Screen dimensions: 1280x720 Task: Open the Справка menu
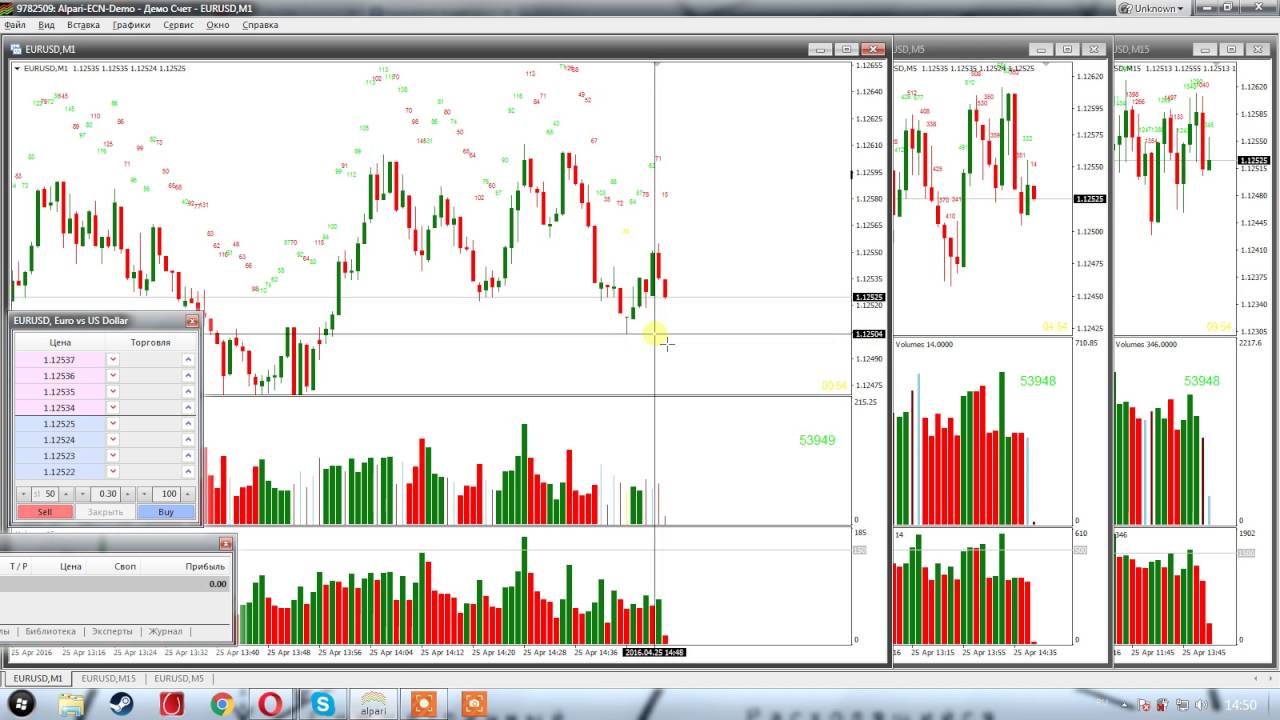[x=260, y=25]
